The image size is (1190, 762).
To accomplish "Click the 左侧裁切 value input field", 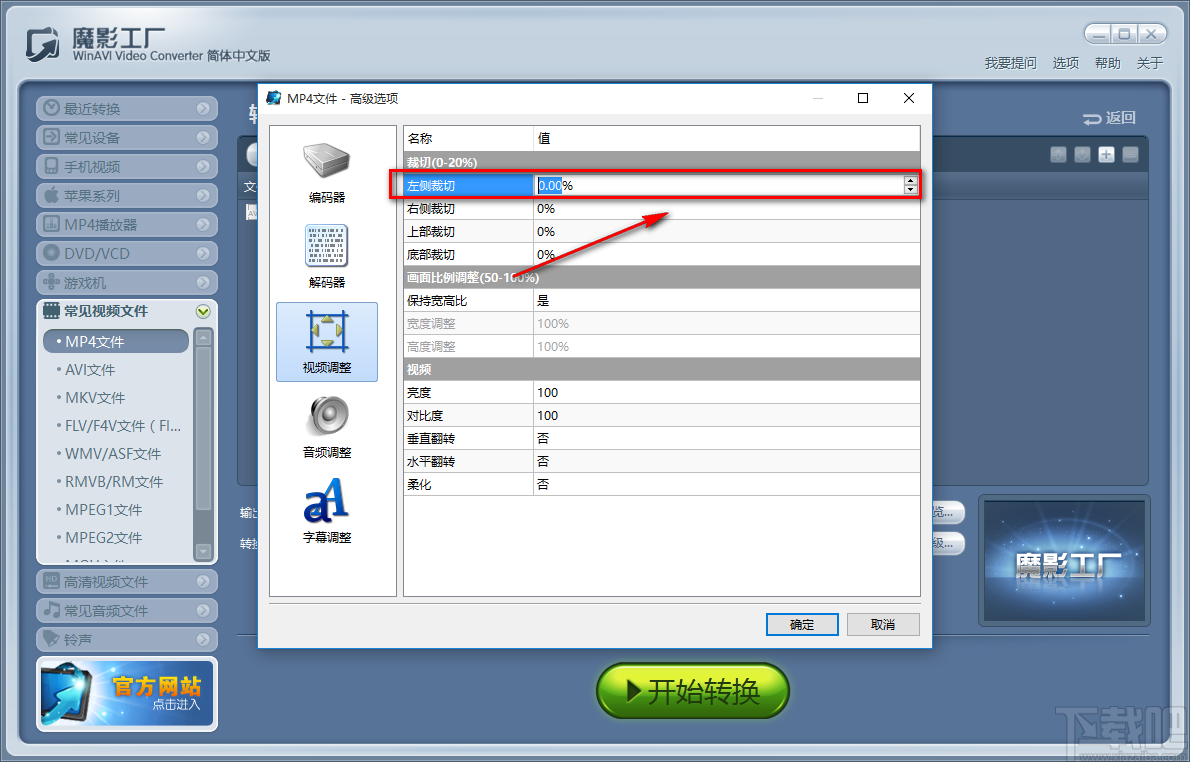I will [x=719, y=185].
